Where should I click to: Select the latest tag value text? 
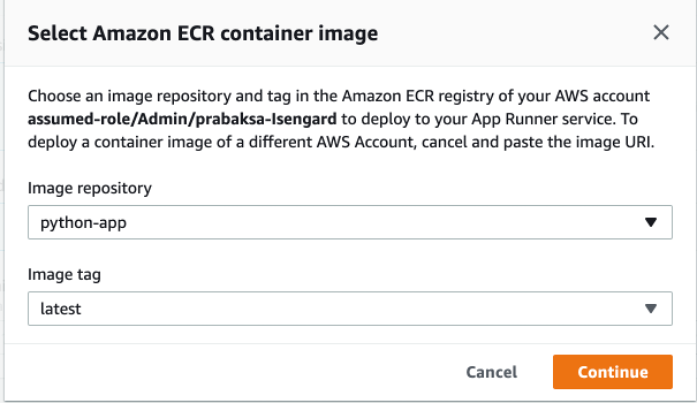(60, 309)
